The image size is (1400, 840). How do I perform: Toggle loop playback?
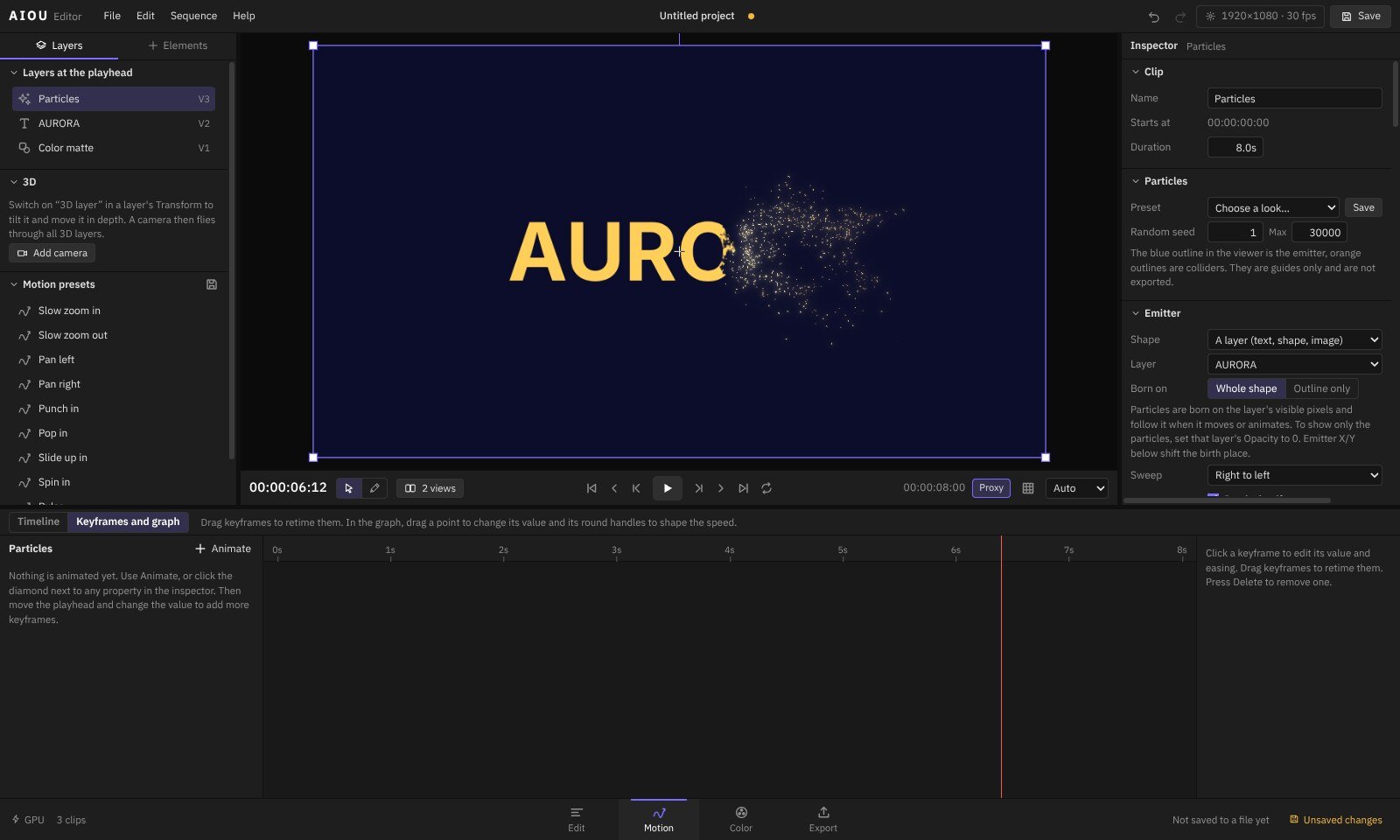tap(766, 488)
